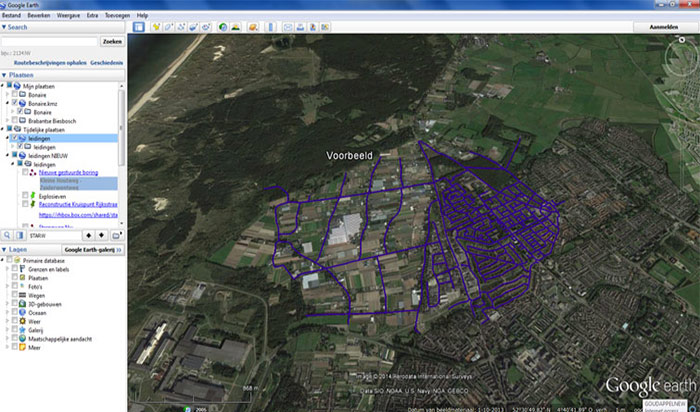Check the Brabantse Biesbosch checkbox

15,121
